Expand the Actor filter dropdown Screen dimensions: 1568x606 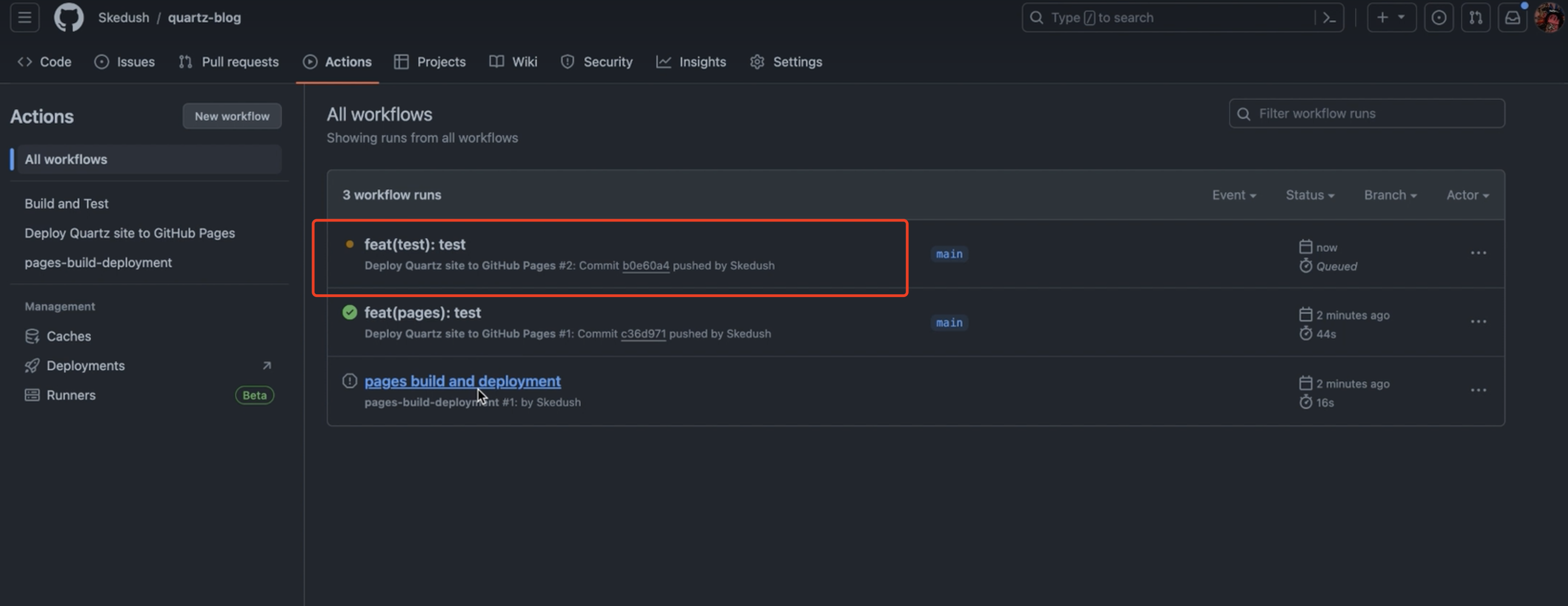click(1468, 195)
